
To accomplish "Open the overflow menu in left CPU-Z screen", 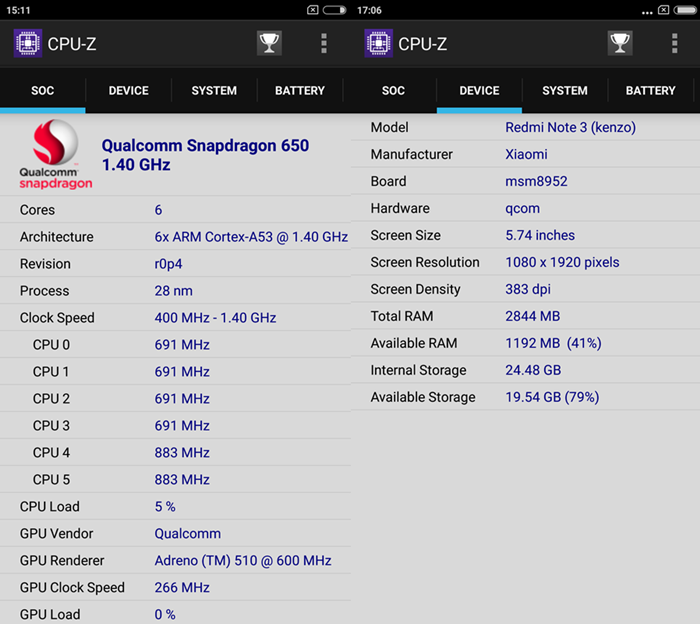I will [324, 43].
